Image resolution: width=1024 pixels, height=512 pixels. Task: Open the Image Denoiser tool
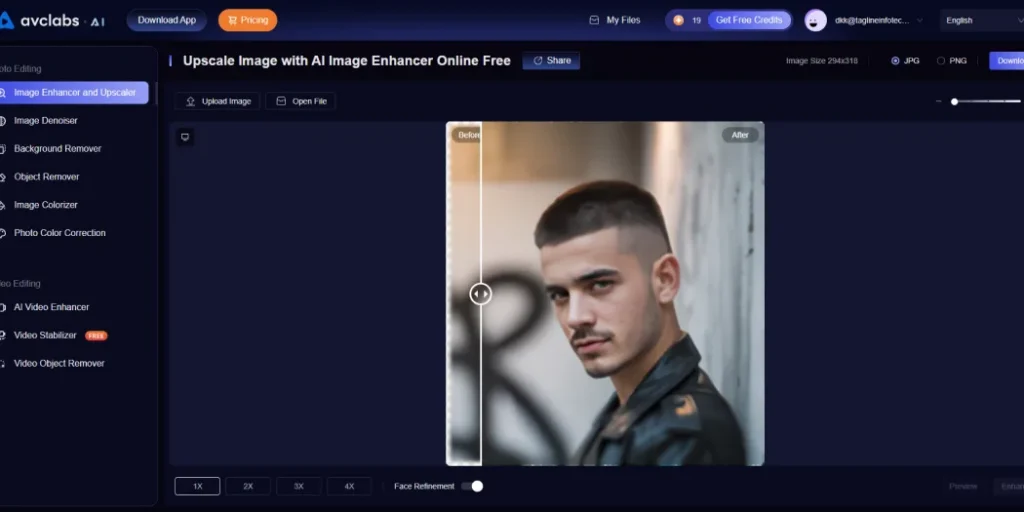click(x=46, y=121)
